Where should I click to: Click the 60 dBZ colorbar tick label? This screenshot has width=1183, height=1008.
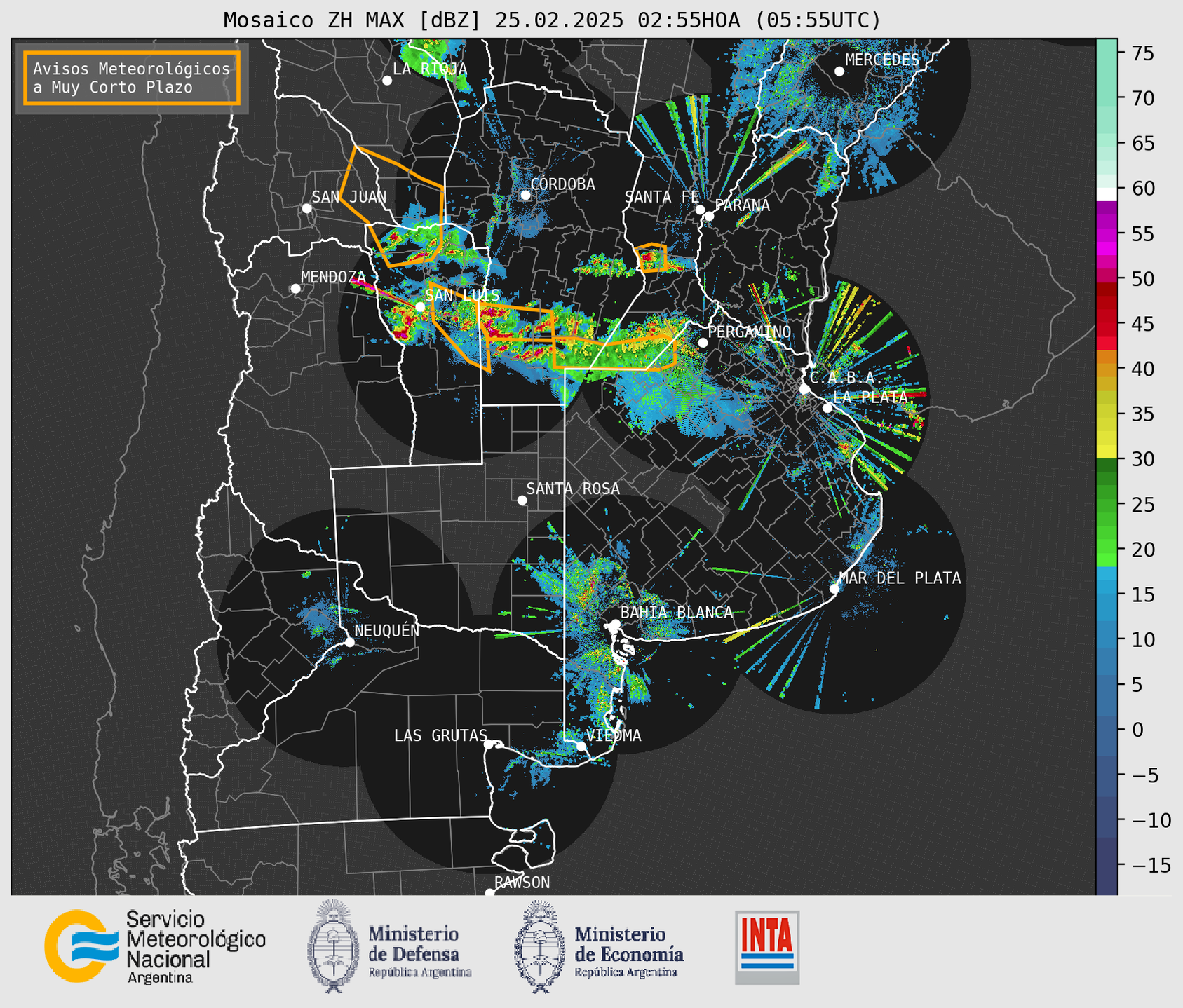click(x=1142, y=189)
